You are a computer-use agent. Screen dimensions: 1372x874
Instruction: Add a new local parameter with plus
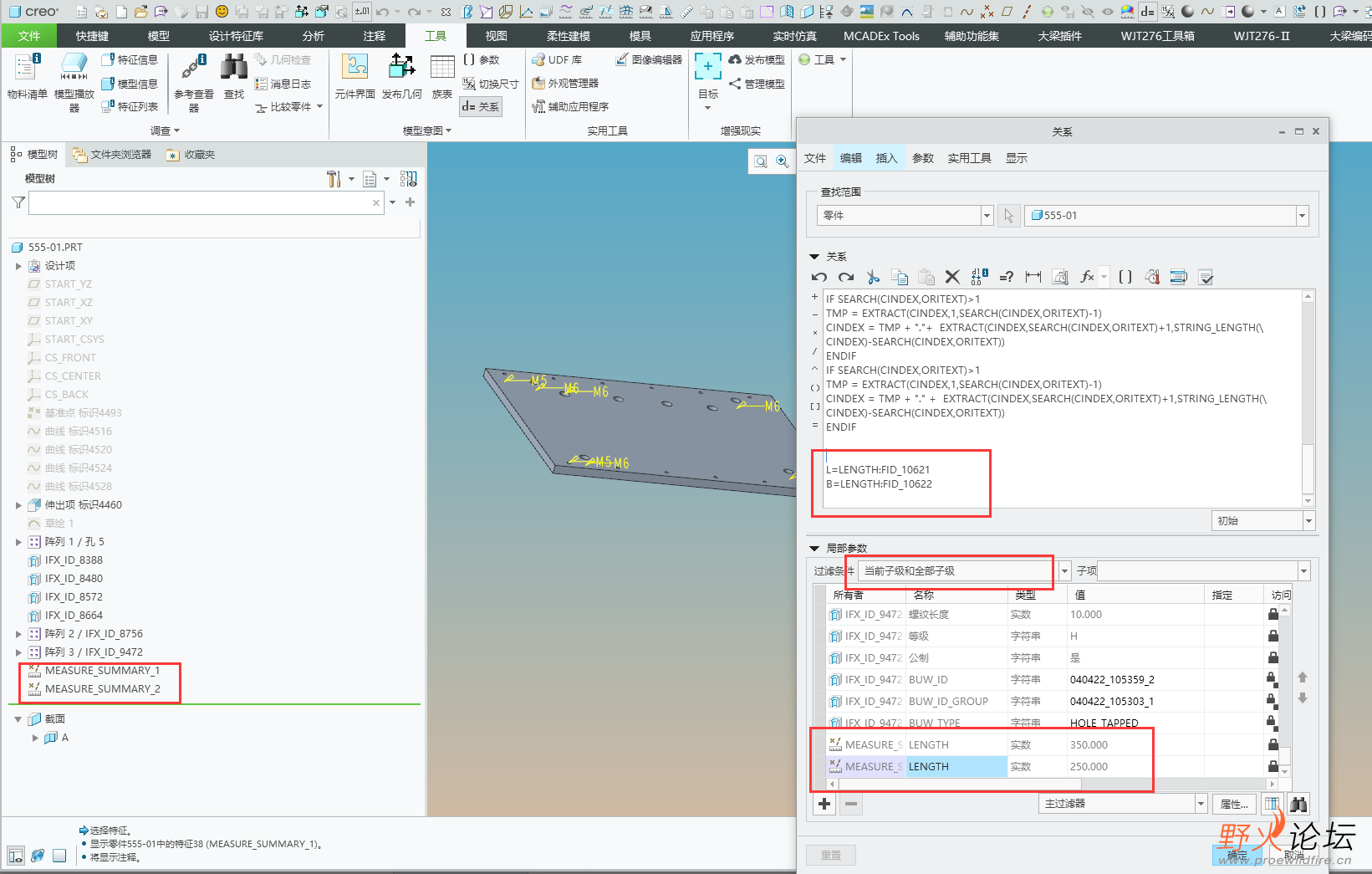825,804
